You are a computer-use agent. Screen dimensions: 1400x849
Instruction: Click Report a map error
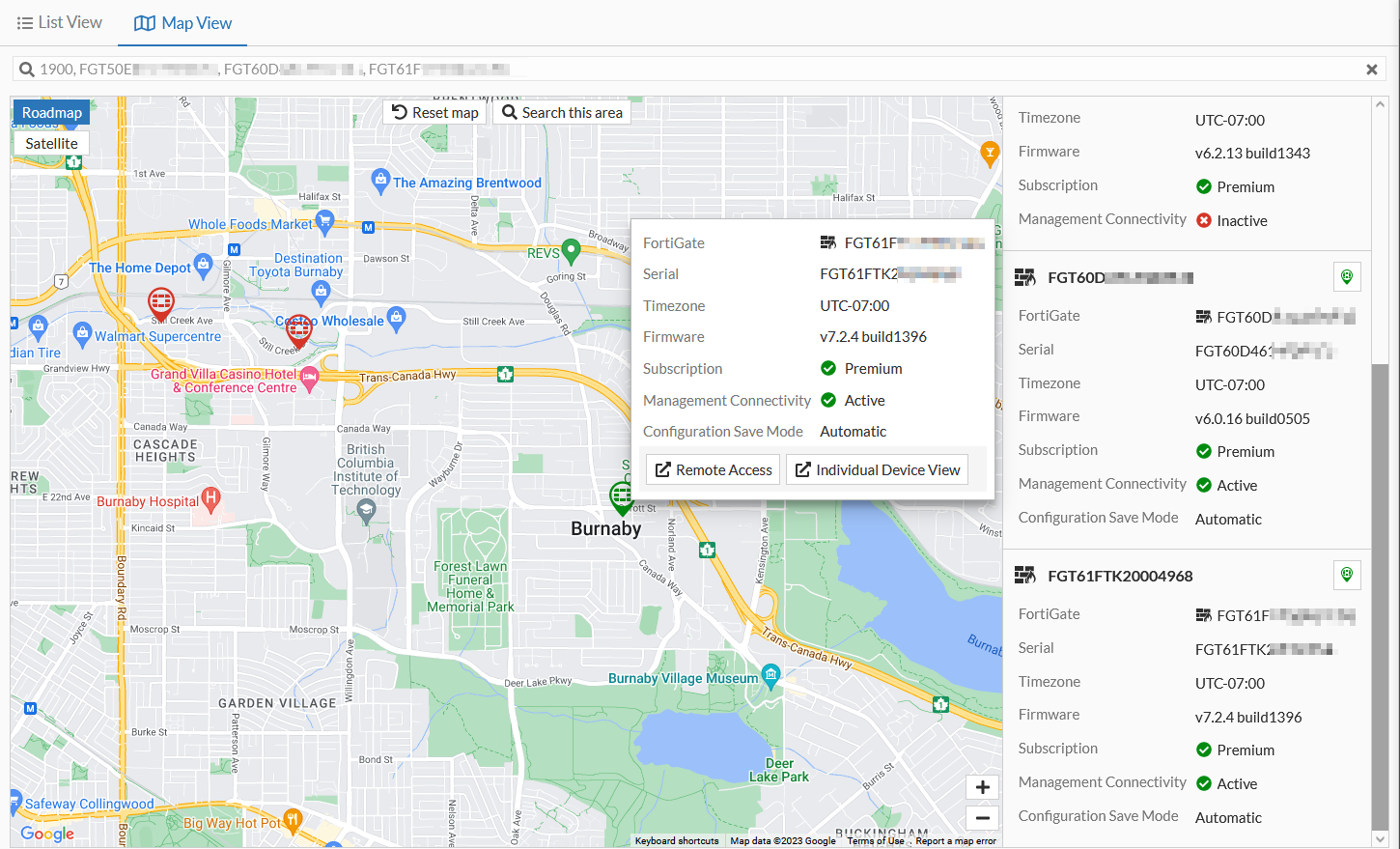click(x=956, y=841)
